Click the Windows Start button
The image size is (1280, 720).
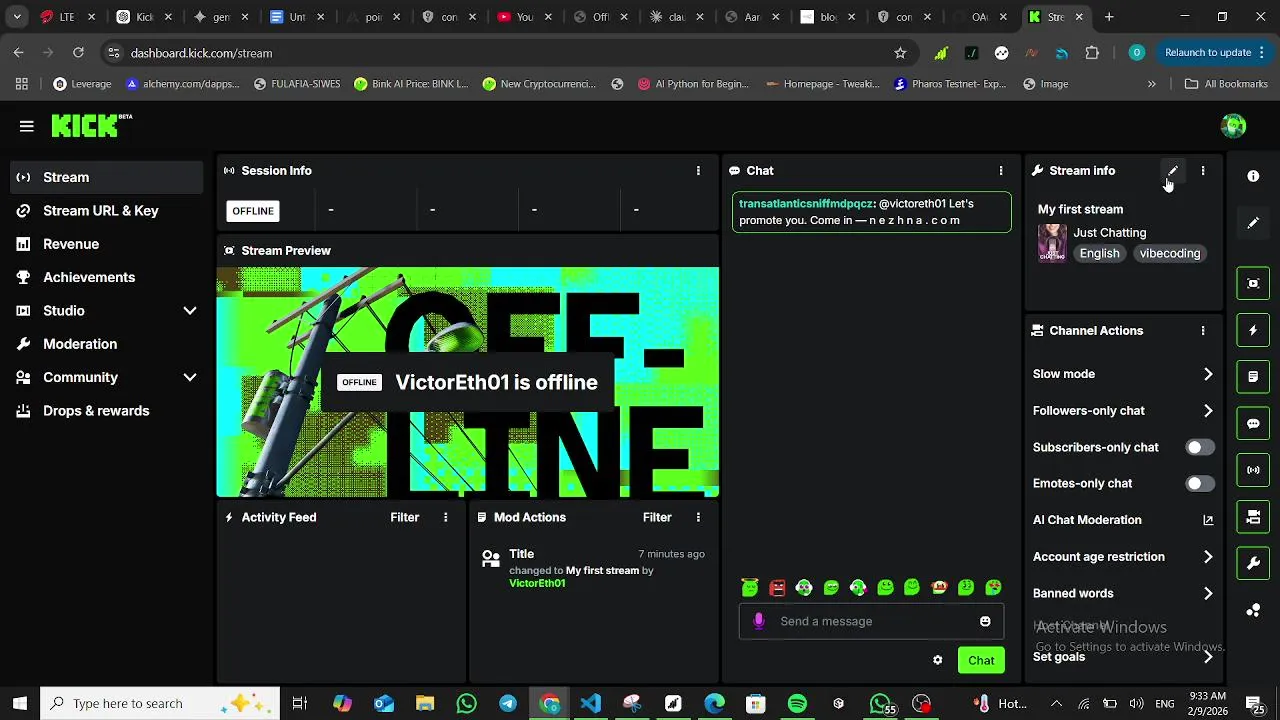click(x=20, y=704)
